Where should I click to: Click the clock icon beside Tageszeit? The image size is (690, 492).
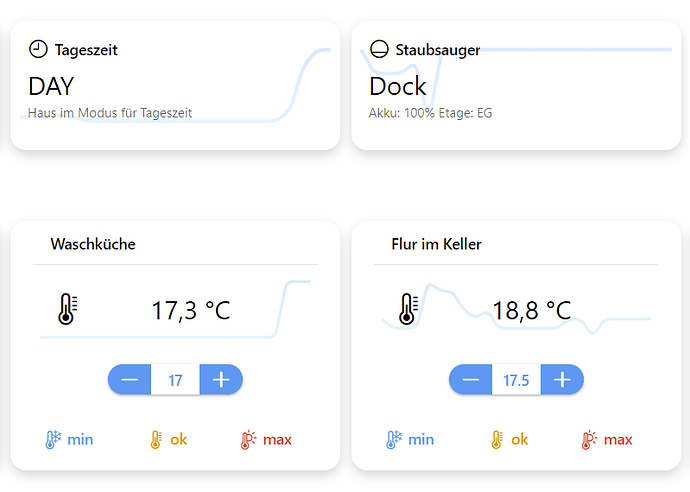(x=38, y=49)
